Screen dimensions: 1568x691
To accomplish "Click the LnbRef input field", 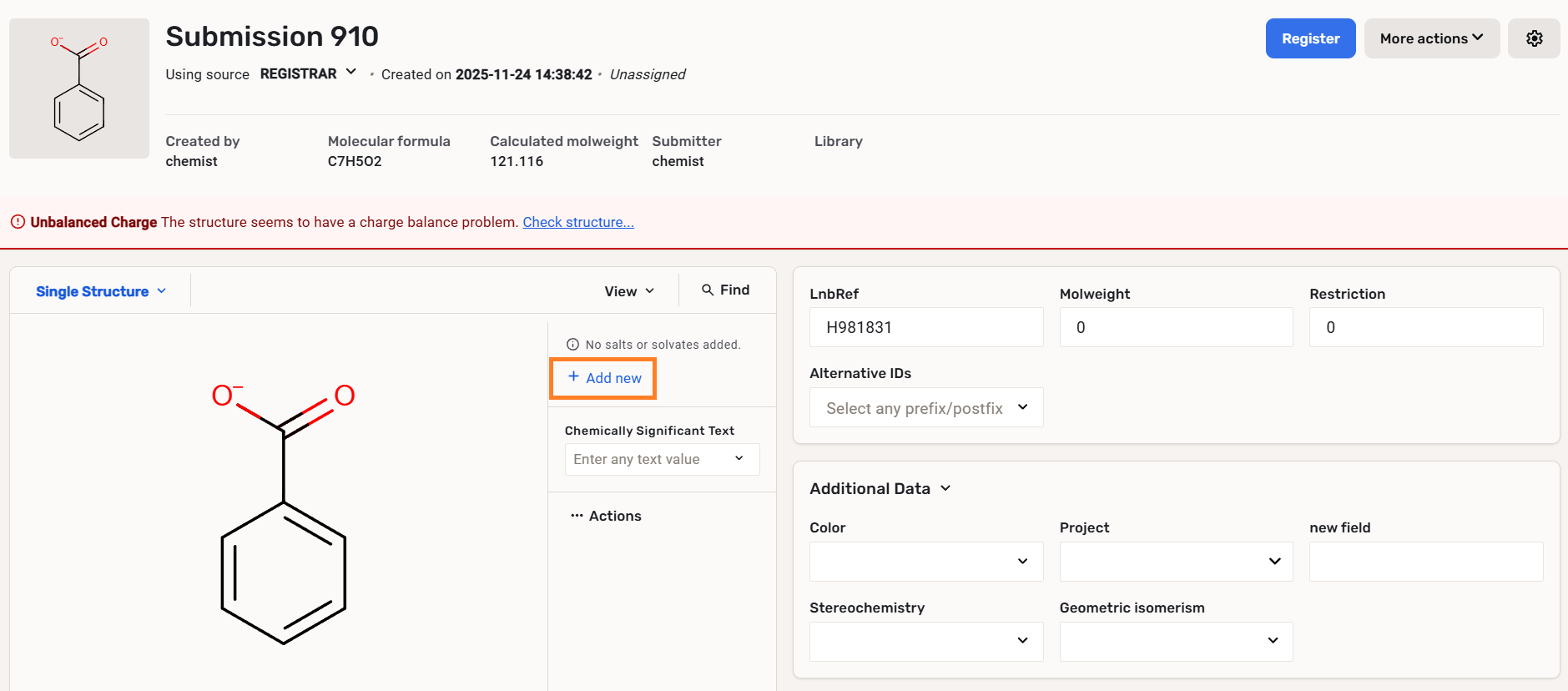I will coord(926,327).
